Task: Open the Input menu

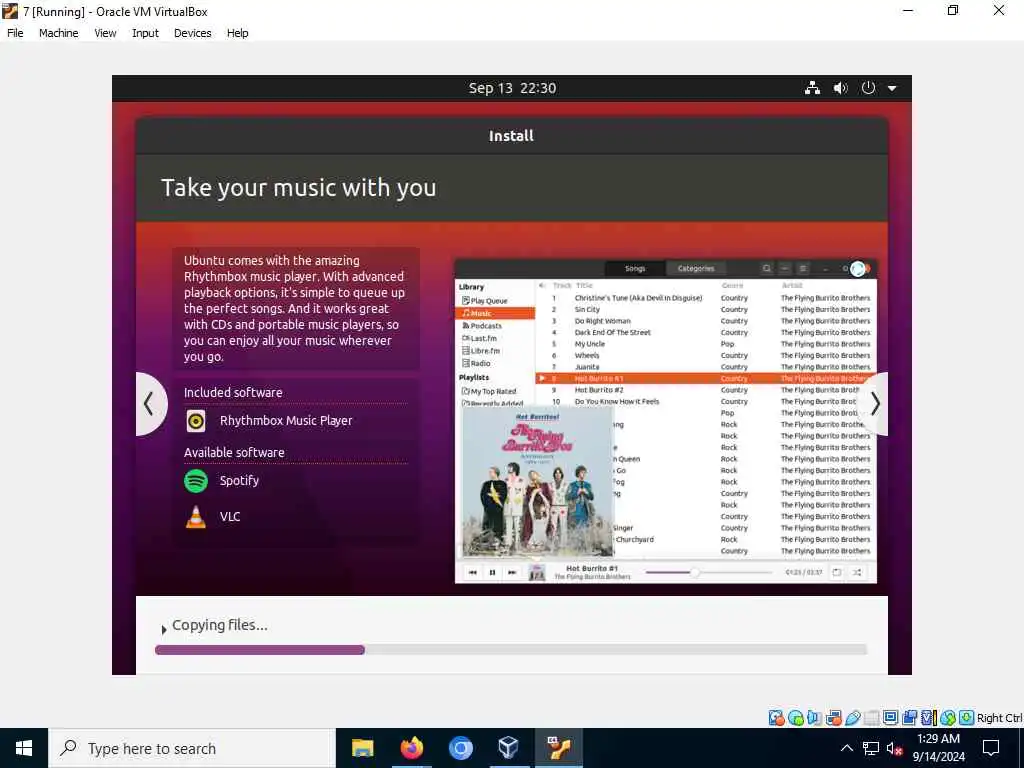Action: point(145,33)
